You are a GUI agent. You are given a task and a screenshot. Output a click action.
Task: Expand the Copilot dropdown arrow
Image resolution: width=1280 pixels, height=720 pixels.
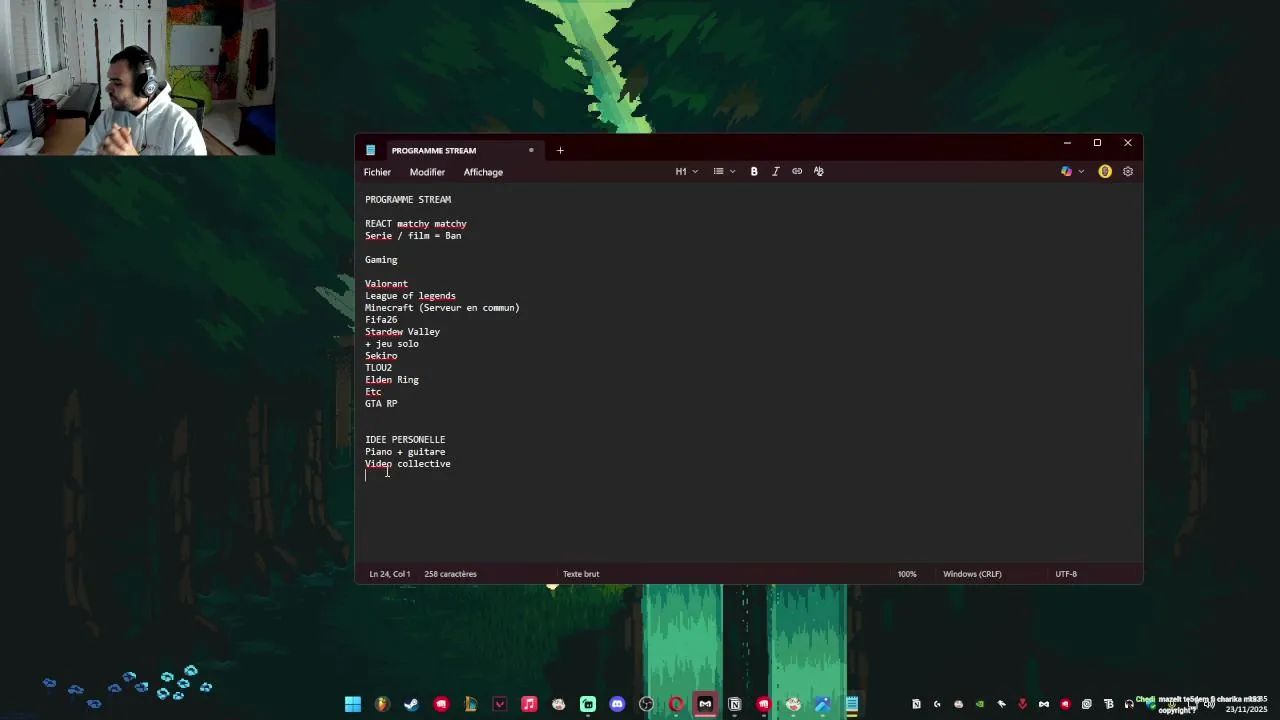(1081, 171)
